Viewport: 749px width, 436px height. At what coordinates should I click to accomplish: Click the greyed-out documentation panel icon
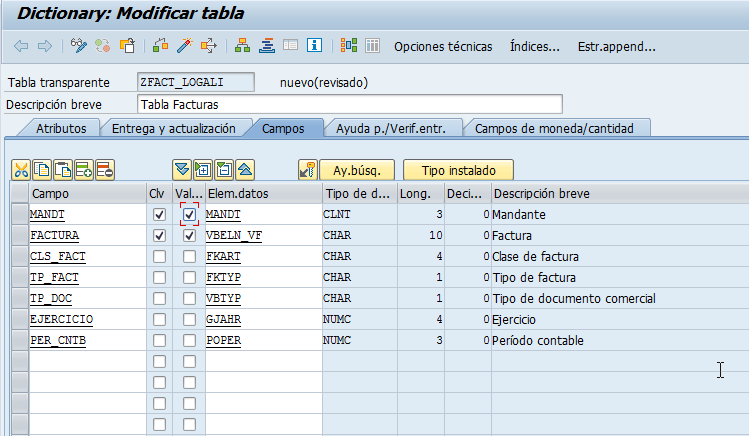click(290, 46)
